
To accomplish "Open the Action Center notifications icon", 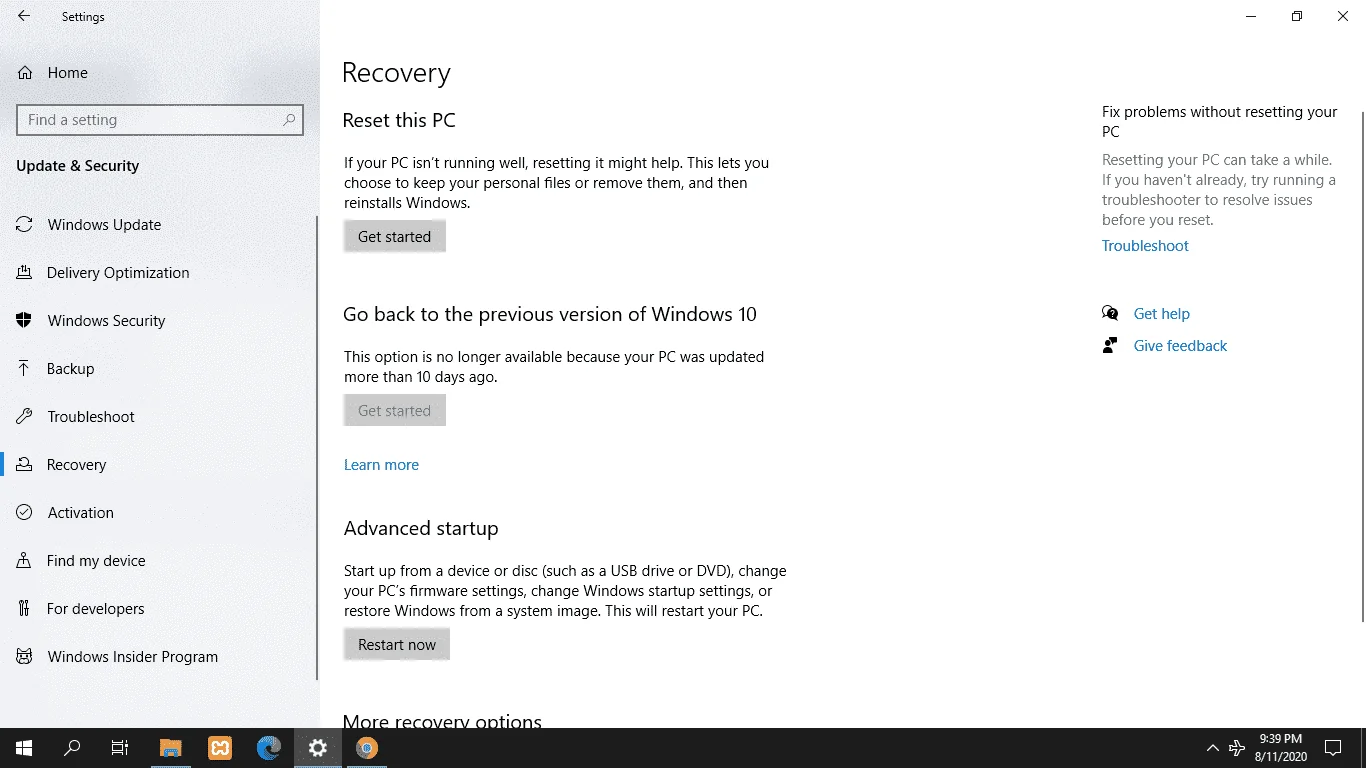I will click(x=1332, y=748).
